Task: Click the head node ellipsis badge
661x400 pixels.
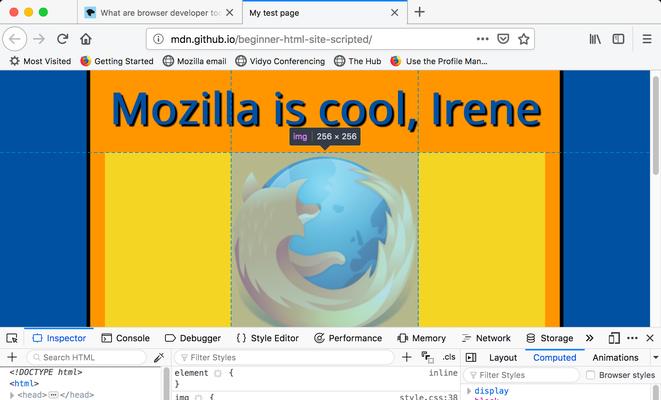Action: [54, 395]
